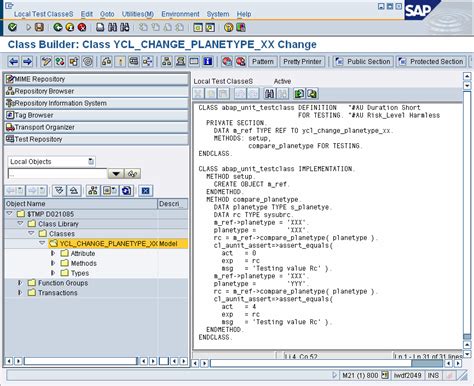Click the Pretty Printer button
The height and width of the screenshot is (386, 474).
pyautogui.click(x=302, y=61)
